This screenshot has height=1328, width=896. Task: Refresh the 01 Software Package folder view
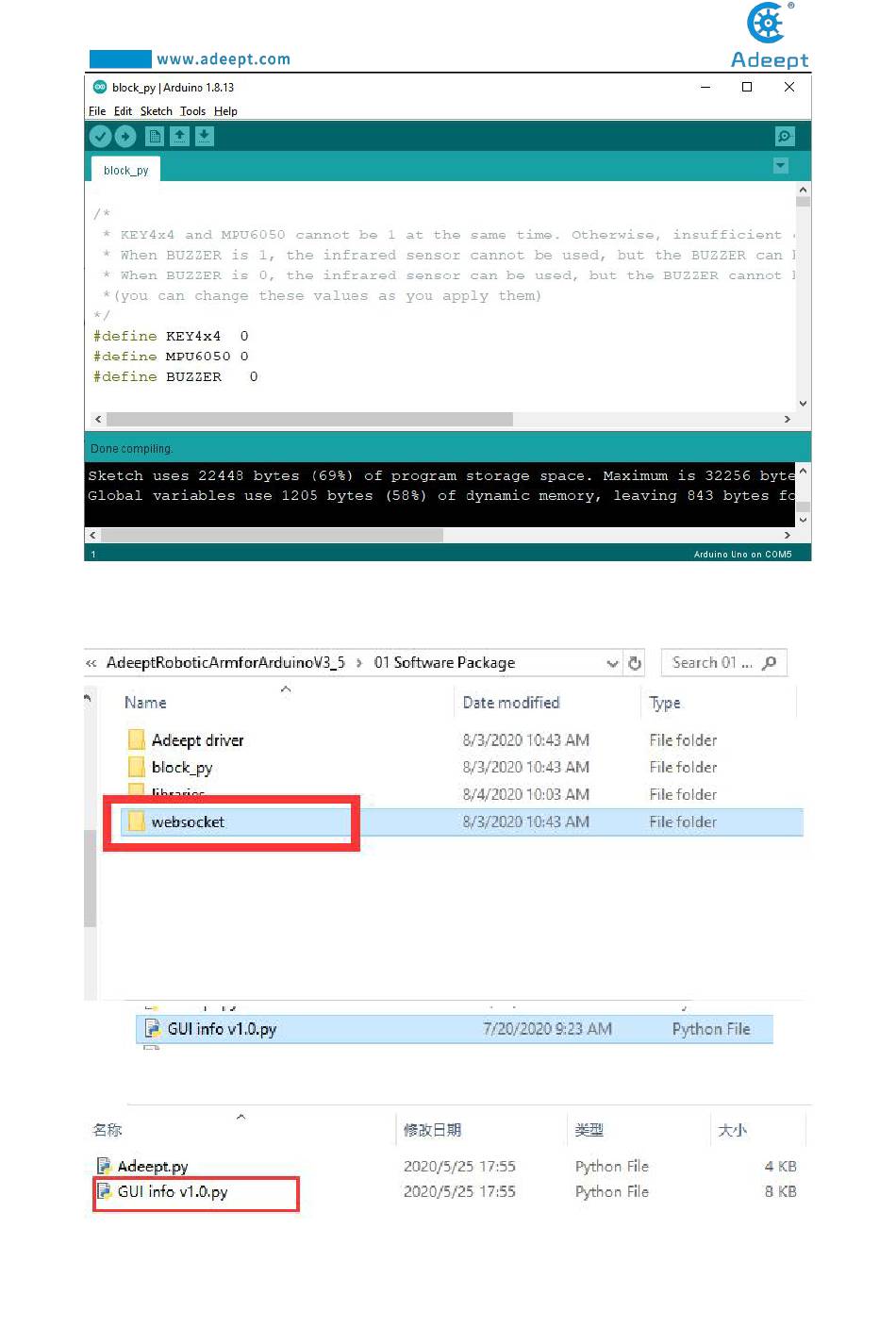point(635,663)
